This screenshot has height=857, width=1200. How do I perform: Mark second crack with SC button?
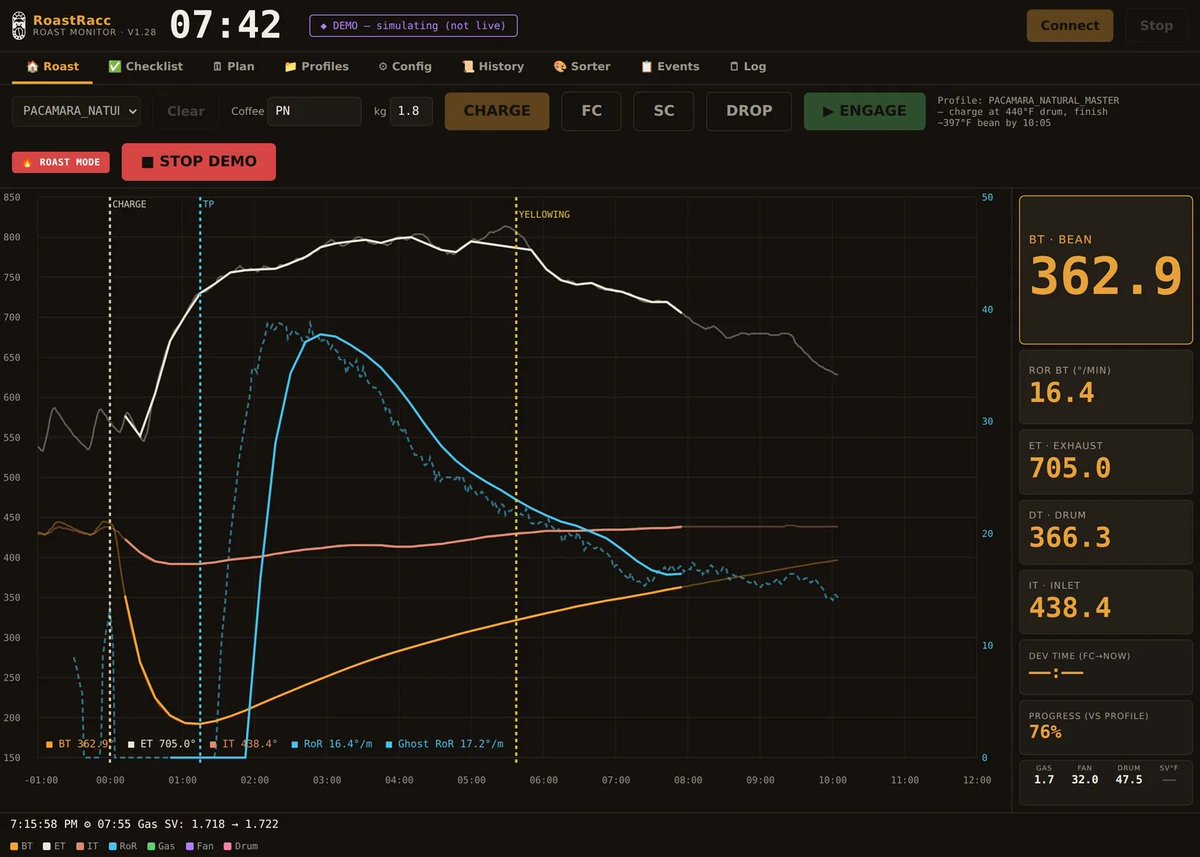664,111
